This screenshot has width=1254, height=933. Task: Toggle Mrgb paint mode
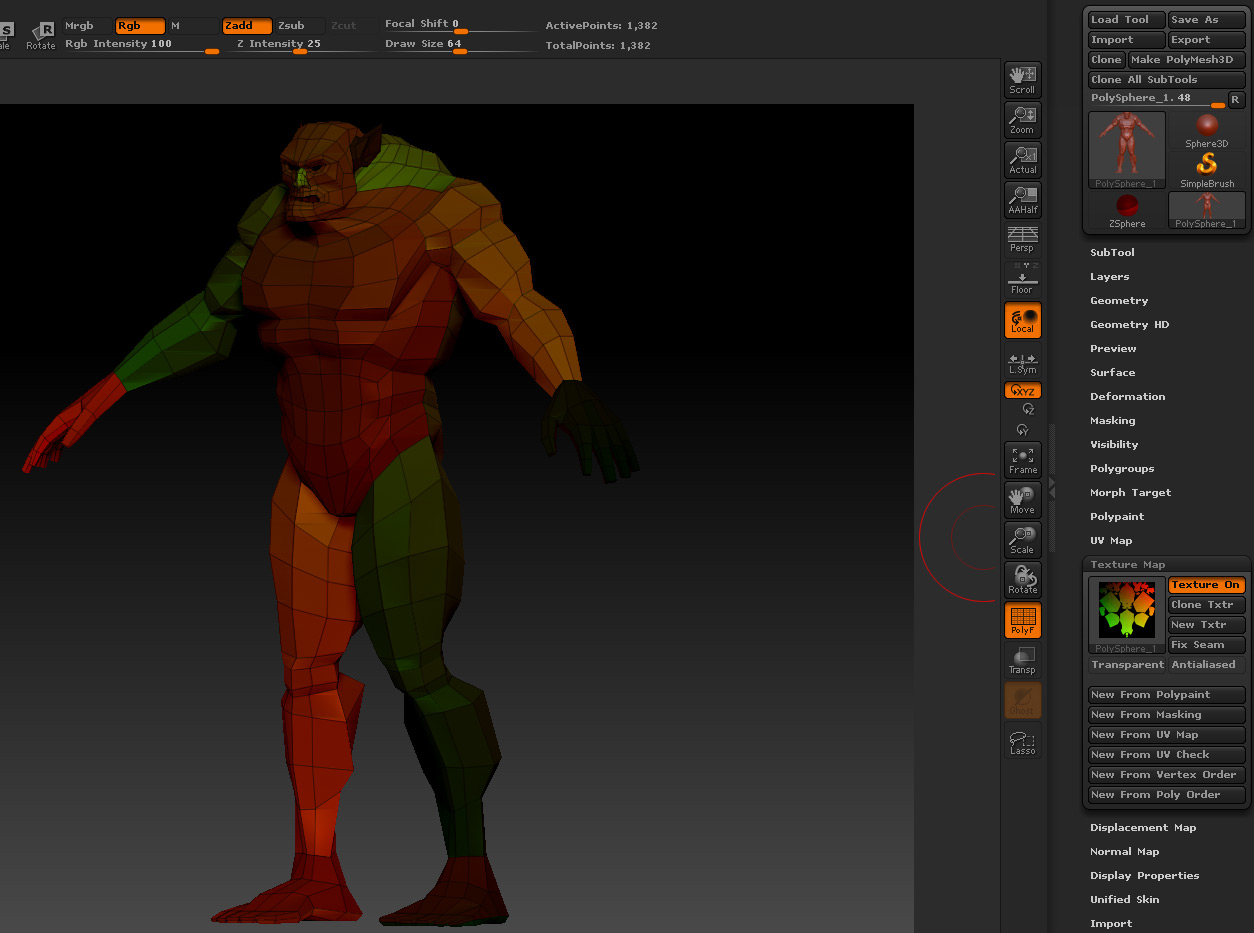coord(87,26)
